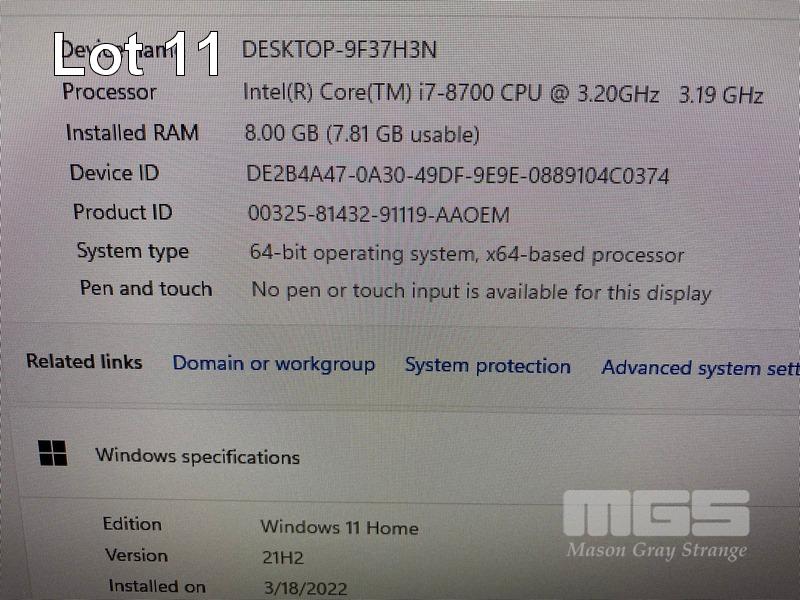Open Advanced system settings link
Screen dimensions: 800x600
coord(701,368)
